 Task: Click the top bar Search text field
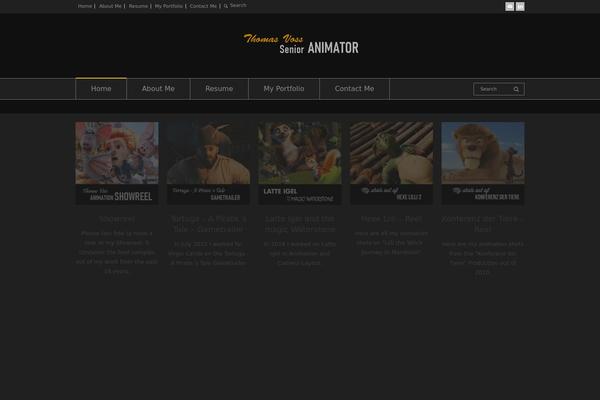point(238,6)
